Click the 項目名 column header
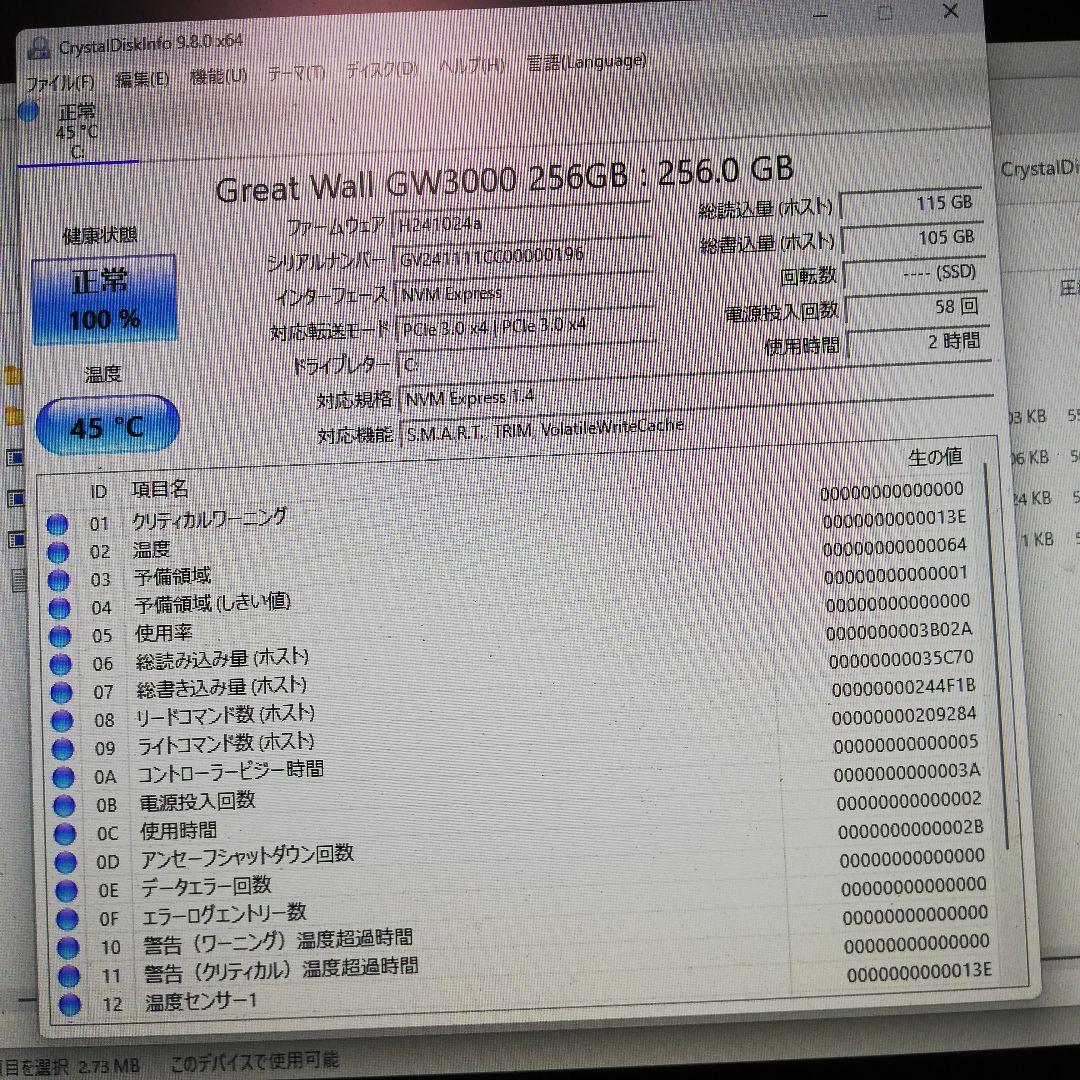1080x1080 pixels. pyautogui.click(x=160, y=490)
